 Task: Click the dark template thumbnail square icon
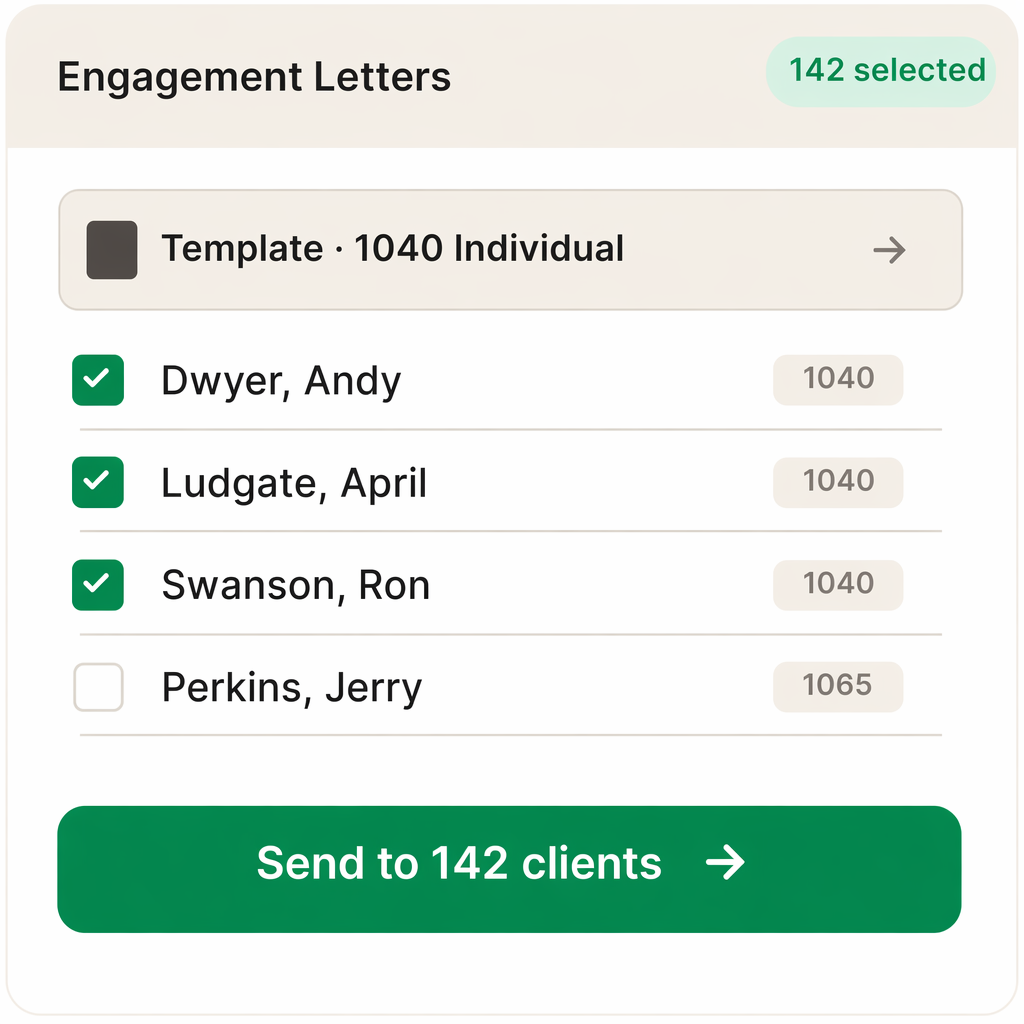click(x=111, y=250)
